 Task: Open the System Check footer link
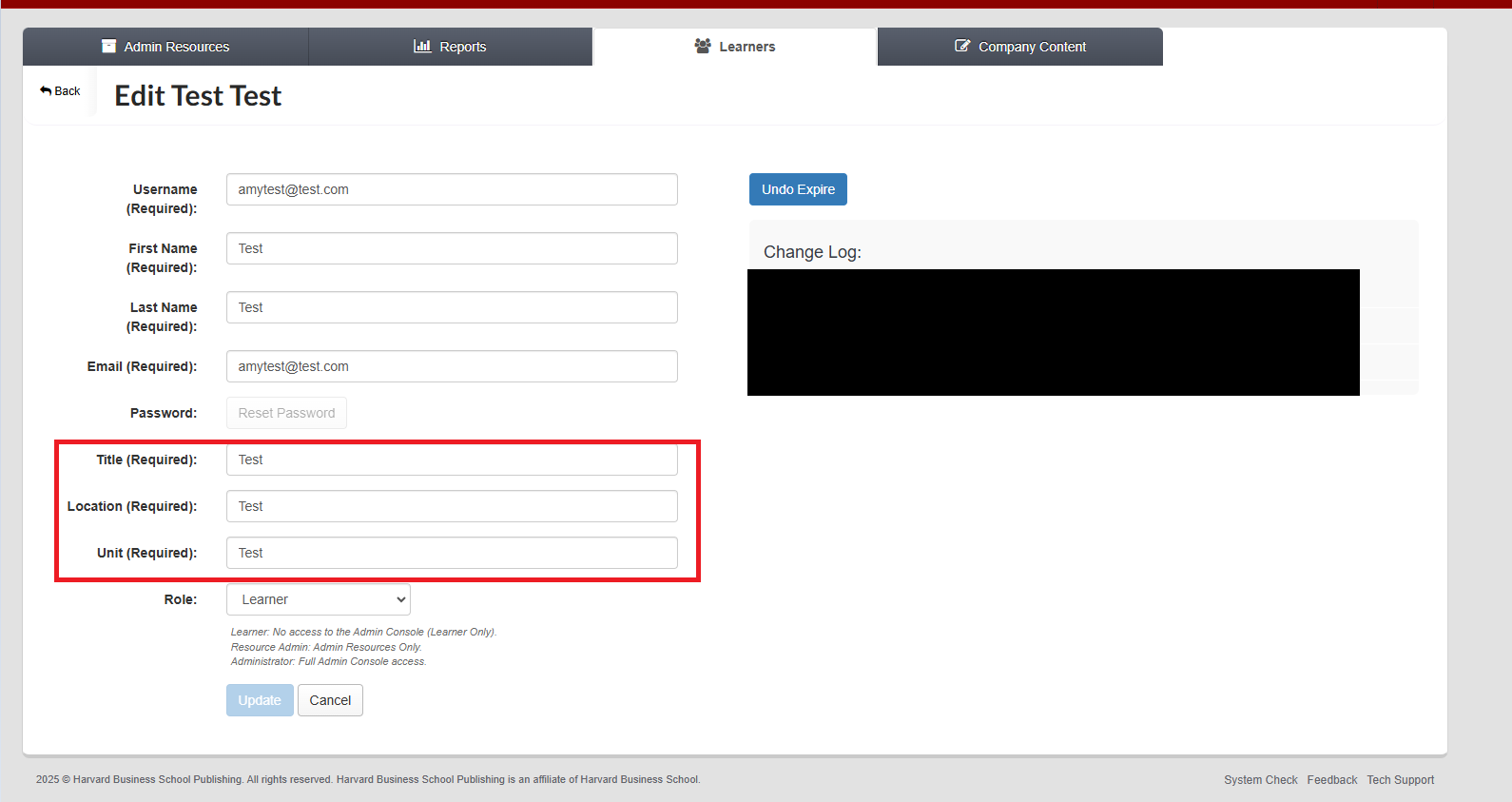pos(1260,780)
